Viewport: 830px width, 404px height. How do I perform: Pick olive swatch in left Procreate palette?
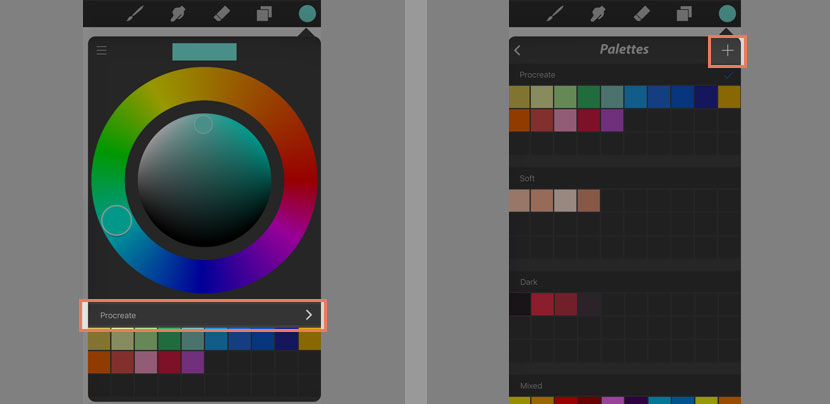pyautogui.click(x=99, y=341)
